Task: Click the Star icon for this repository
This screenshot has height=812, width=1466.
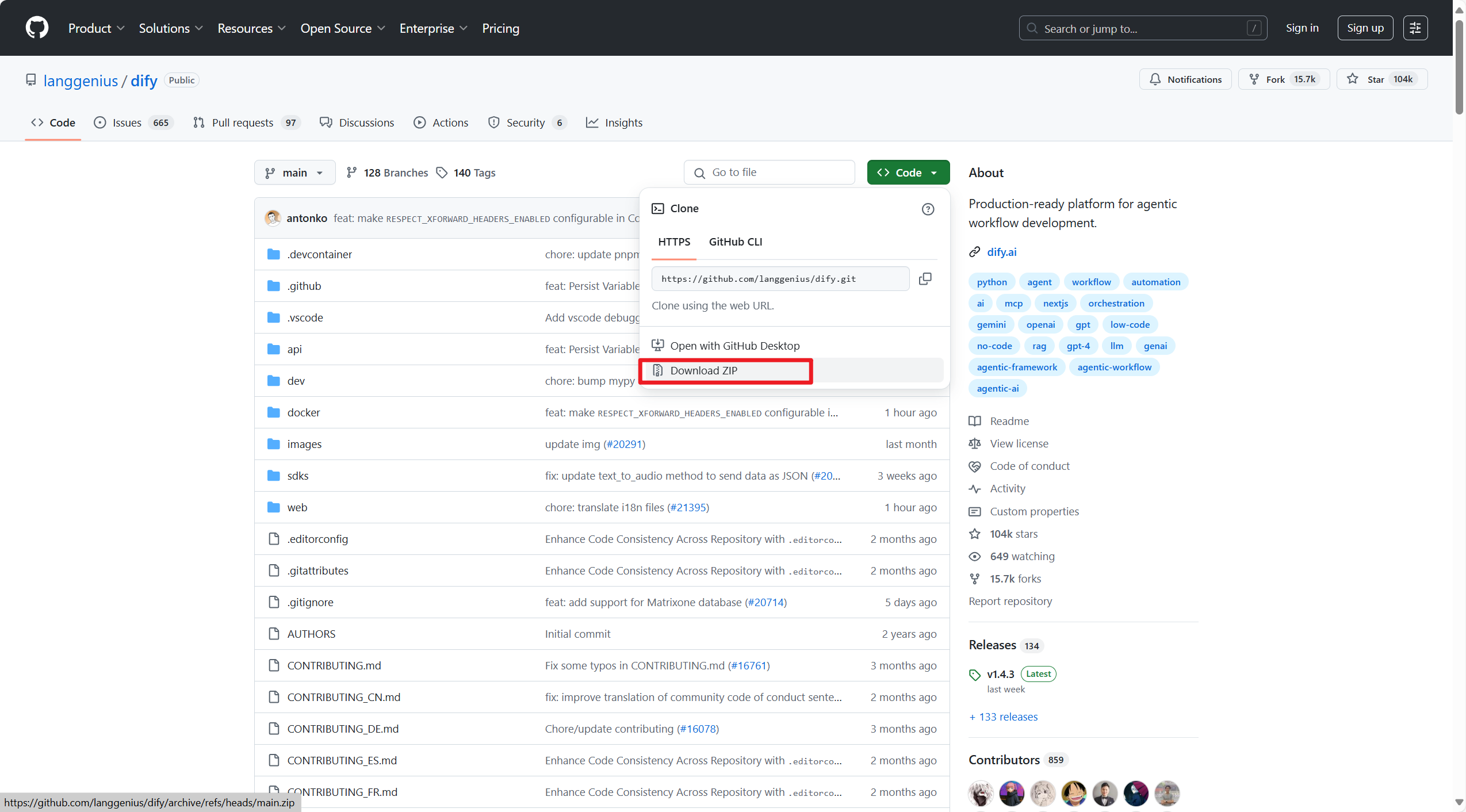Action: point(1353,79)
